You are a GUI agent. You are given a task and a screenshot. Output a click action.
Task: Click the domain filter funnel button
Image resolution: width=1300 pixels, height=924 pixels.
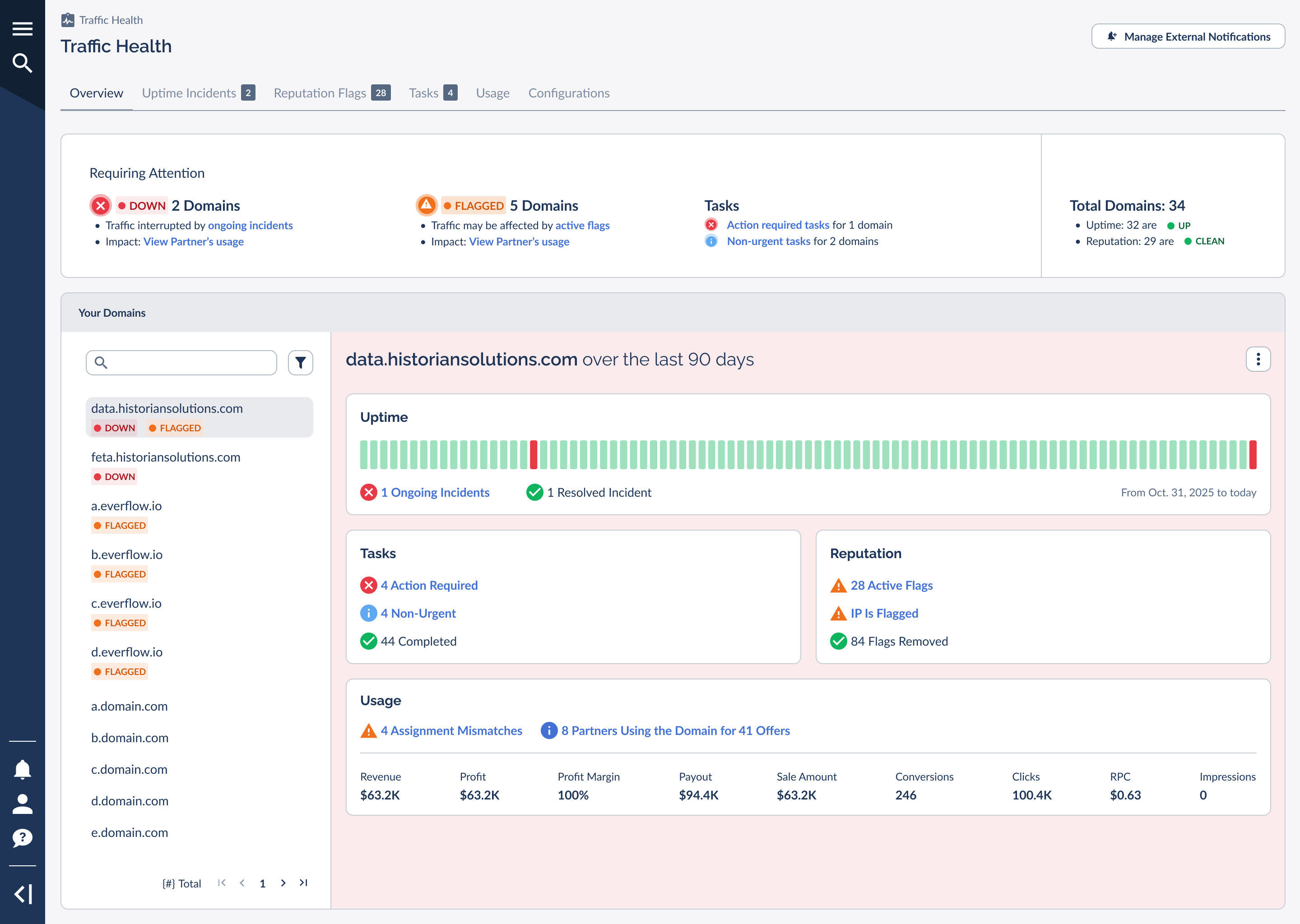(301, 362)
